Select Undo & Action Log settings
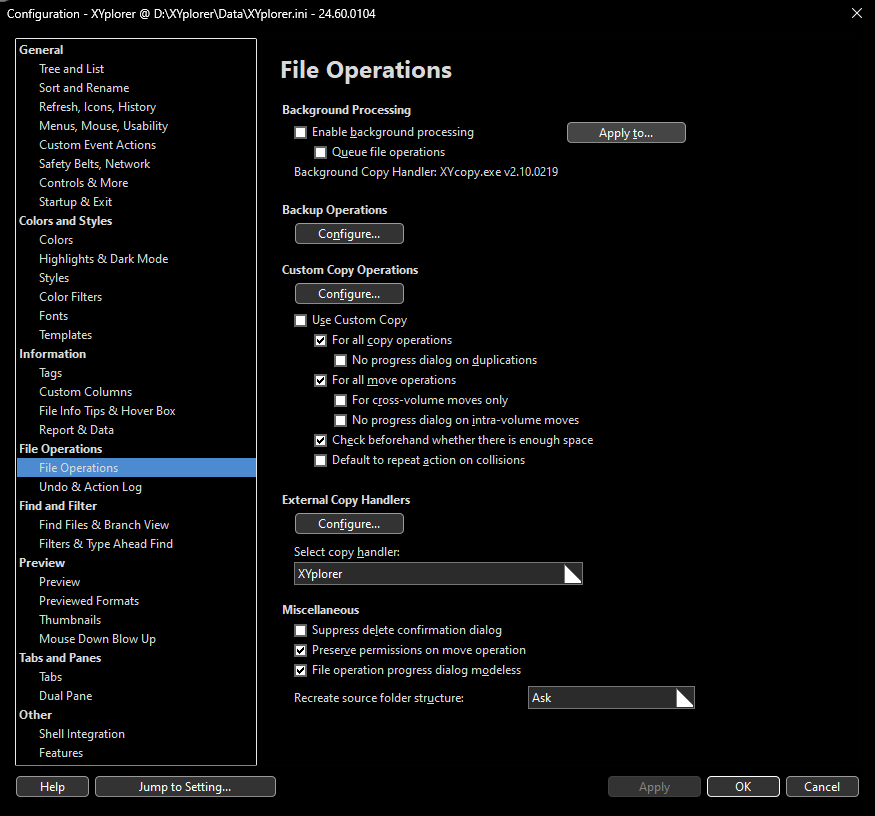This screenshot has height=816, width=875. [x=92, y=486]
